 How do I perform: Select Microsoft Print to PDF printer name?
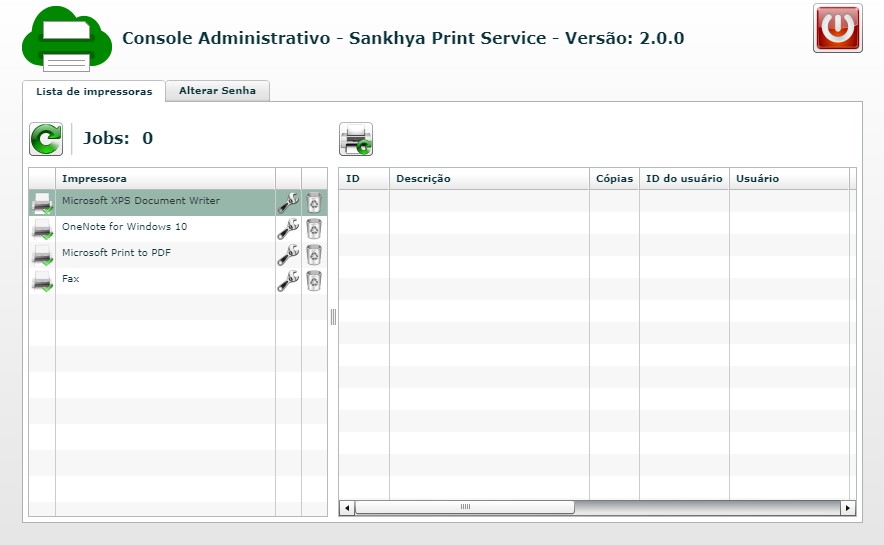(116, 252)
